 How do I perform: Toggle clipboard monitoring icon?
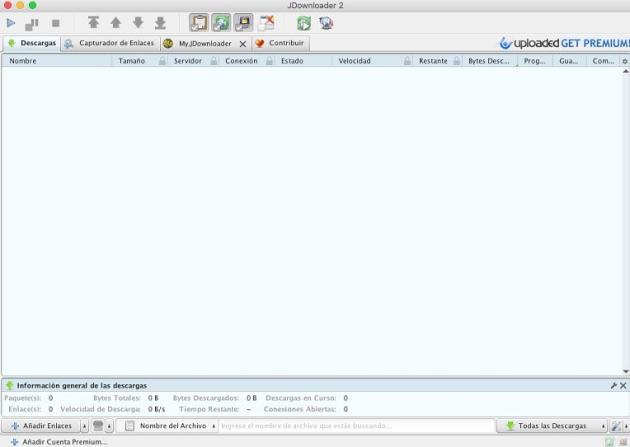click(x=199, y=22)
